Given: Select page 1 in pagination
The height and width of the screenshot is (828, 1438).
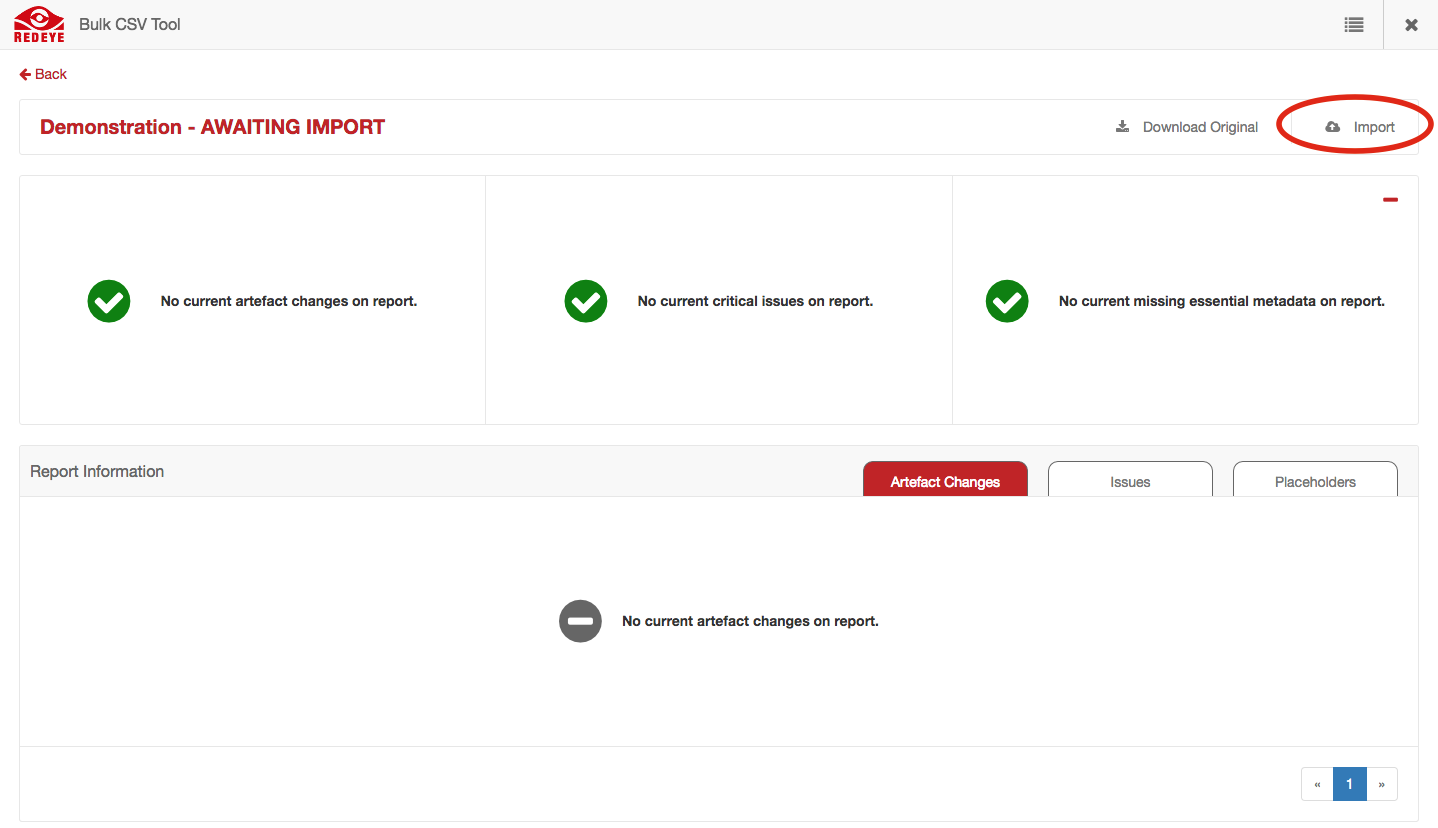Looking at the screenshot, I should click(x=1349, y=784).
